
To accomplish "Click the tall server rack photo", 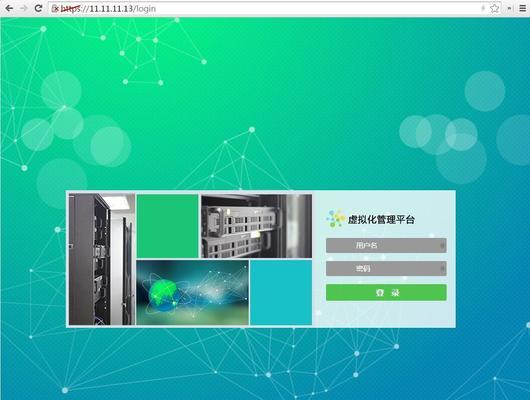I will [x=102, y=259].
